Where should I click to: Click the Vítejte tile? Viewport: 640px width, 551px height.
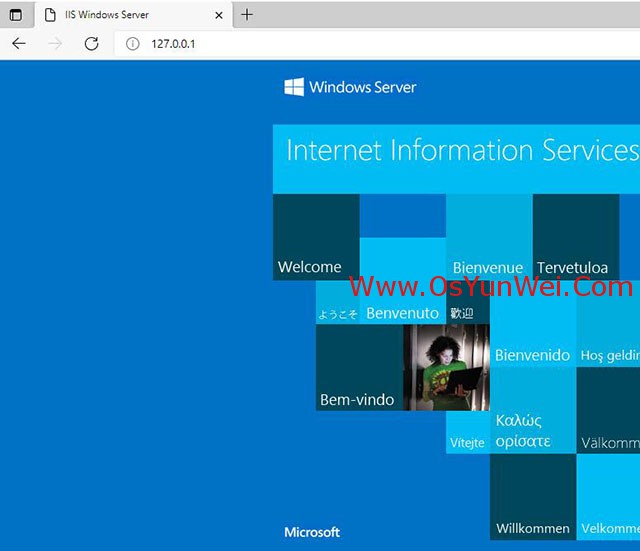tap(468, 432)
